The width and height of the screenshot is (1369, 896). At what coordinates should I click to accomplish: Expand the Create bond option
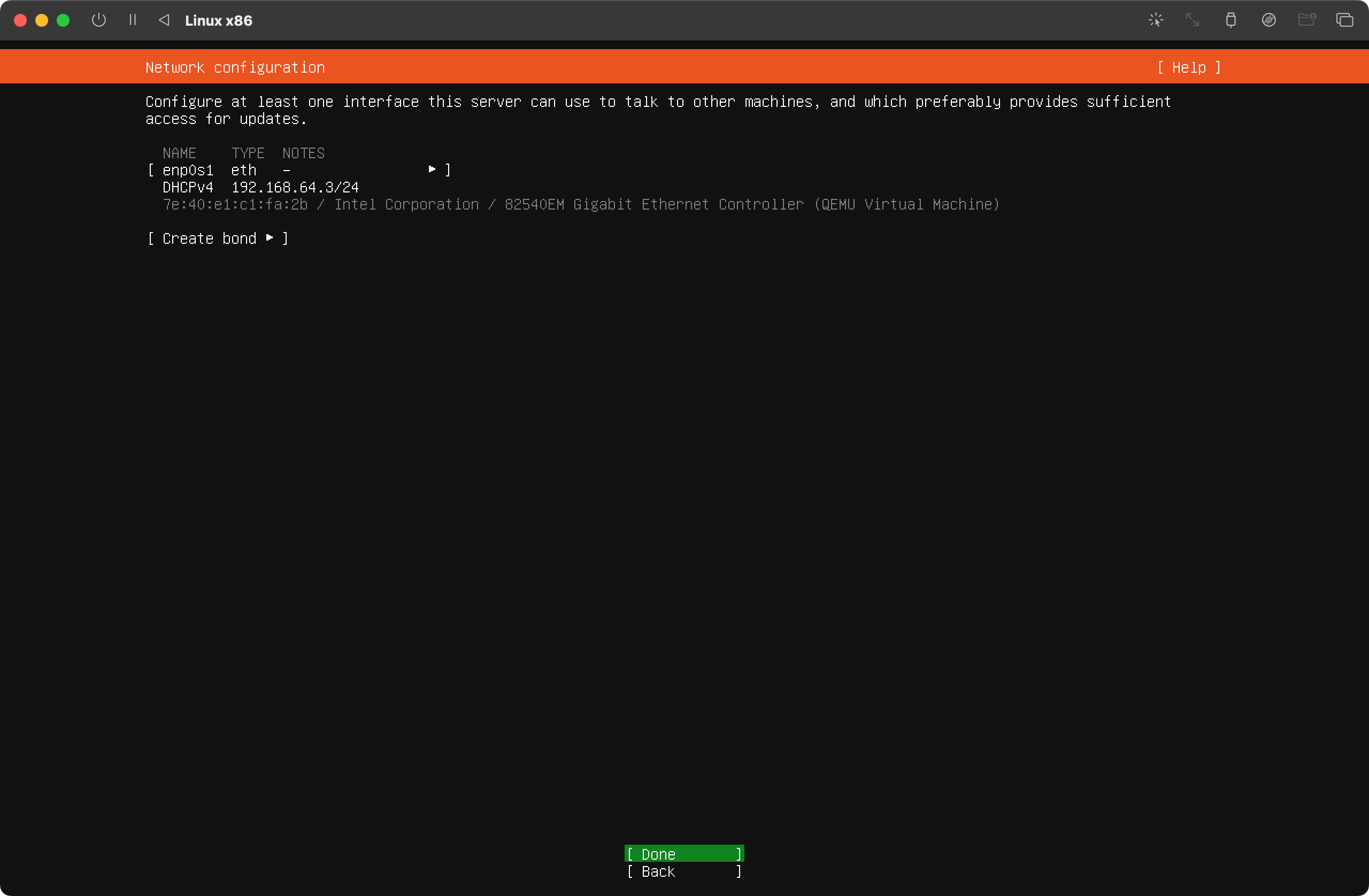point(218,238)
